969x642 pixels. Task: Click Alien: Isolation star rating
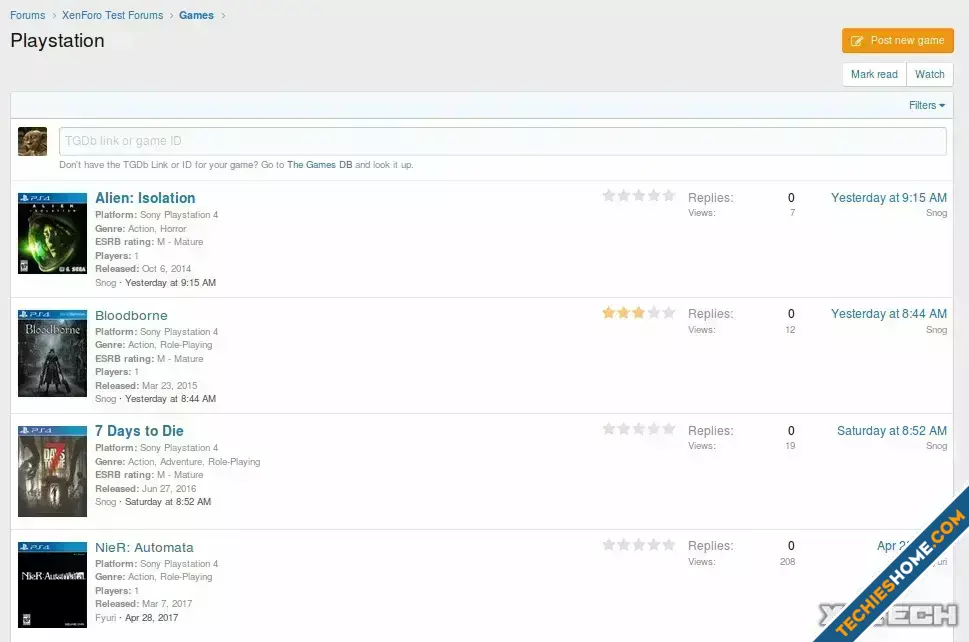coord(638,196)
